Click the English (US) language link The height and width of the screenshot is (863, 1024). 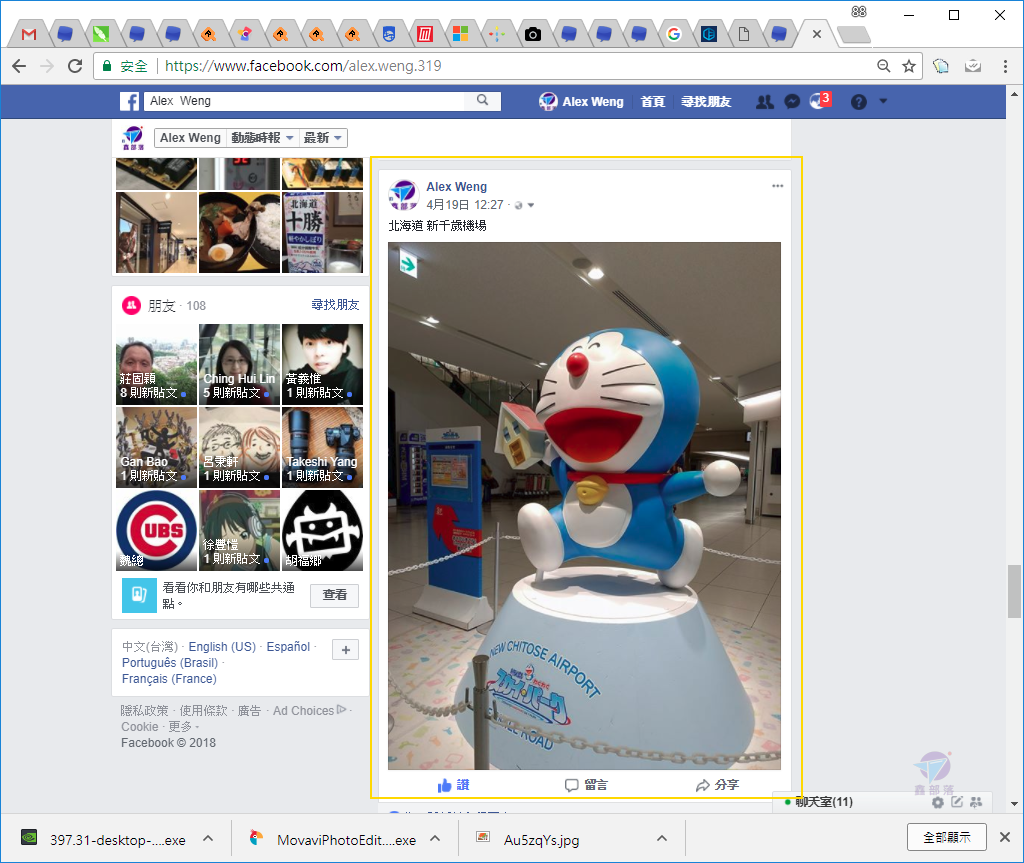[x=222, y=646]
